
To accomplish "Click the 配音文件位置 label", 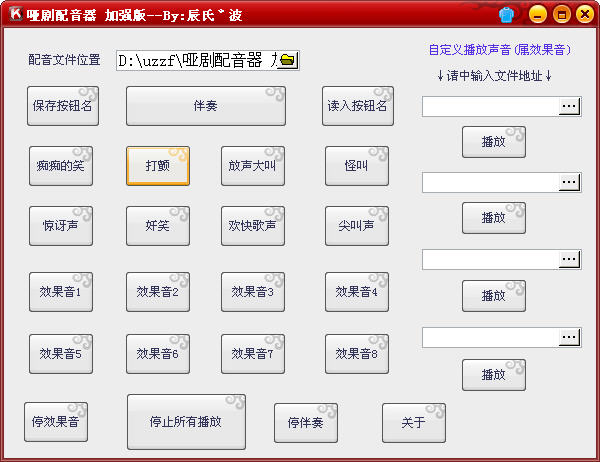I will [x=64, y=60].
